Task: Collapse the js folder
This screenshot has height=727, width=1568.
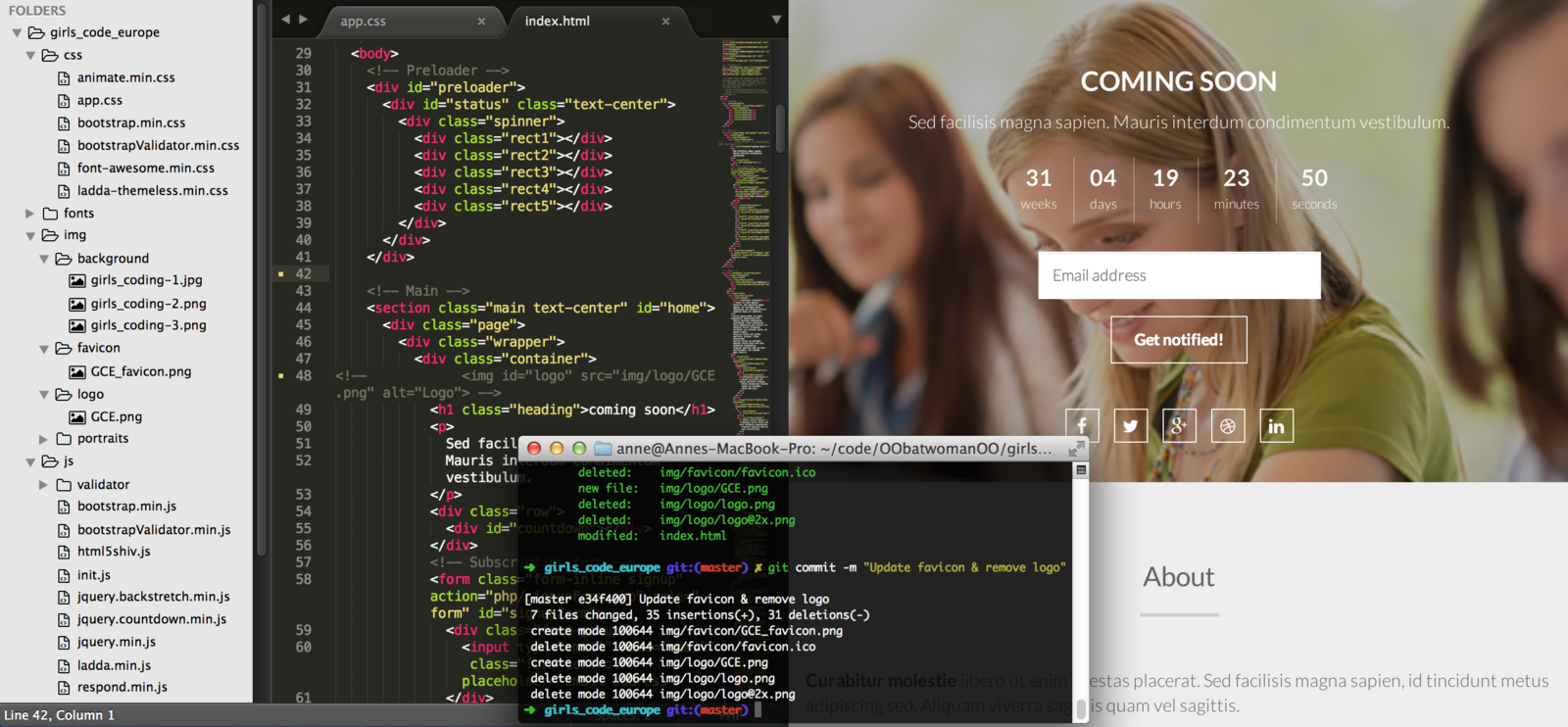Action: tap(30, 462)
